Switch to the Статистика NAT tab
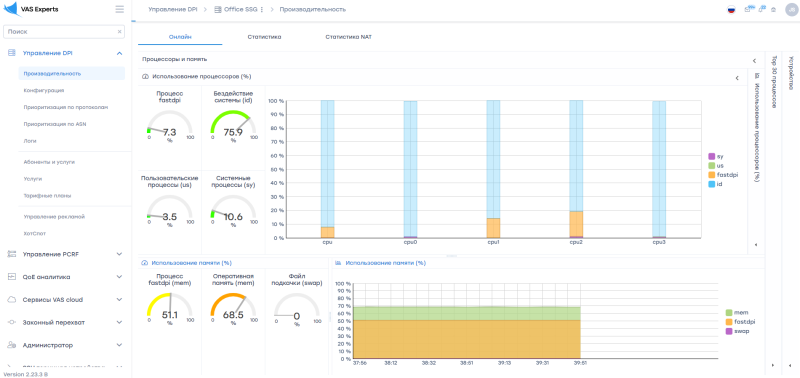800x378 pixels. pyautogui.click(x=348, y=37)
